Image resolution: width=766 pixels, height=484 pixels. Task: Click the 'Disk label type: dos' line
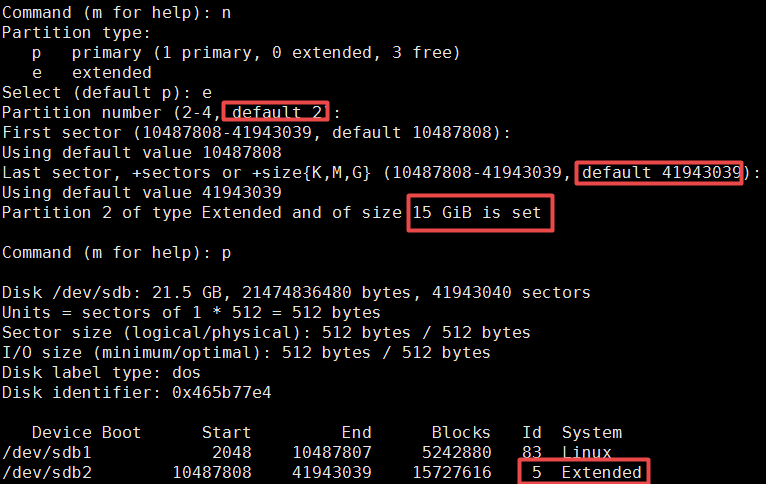pos(101,373)
